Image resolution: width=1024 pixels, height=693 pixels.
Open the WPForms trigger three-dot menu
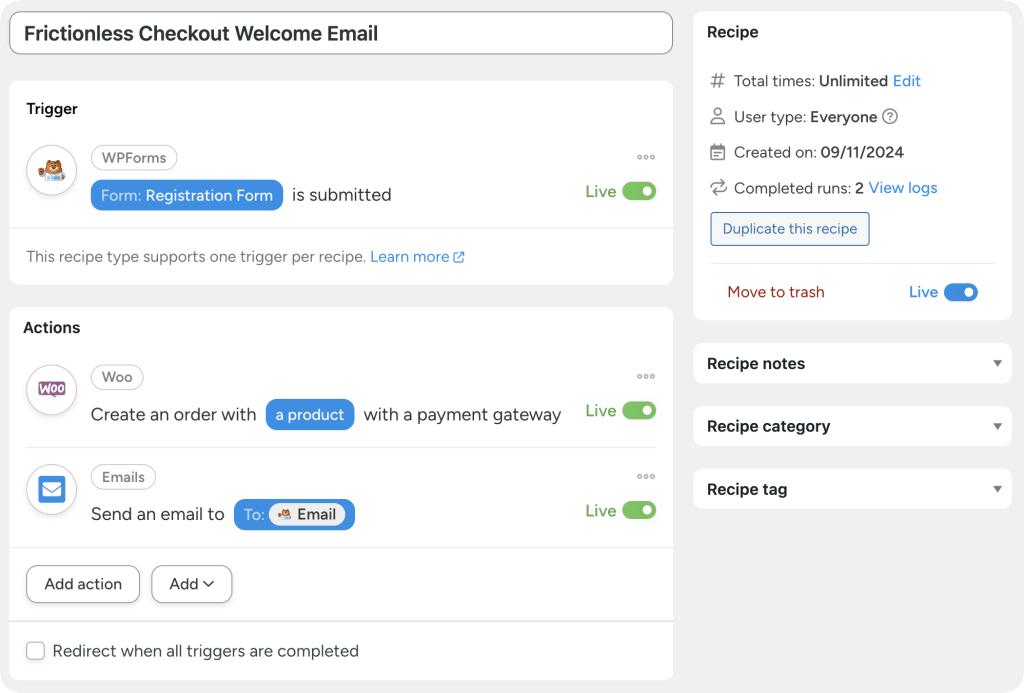646,157
